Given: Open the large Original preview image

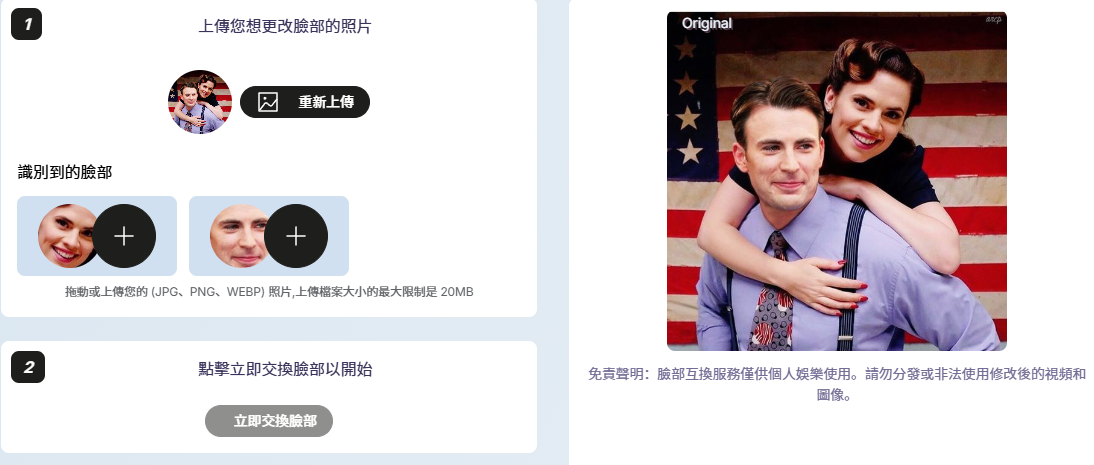Looking at the screenshot, I should coord(837,181).
